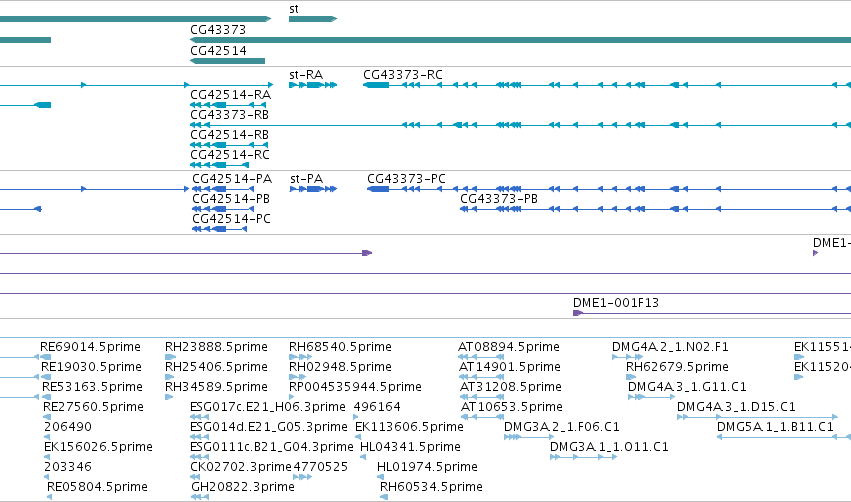The width and height of the screenshot is (851, 502).
Task: Click the AT31208.5prime EST label
Action: pyautogui.click(x=511, y=387)
